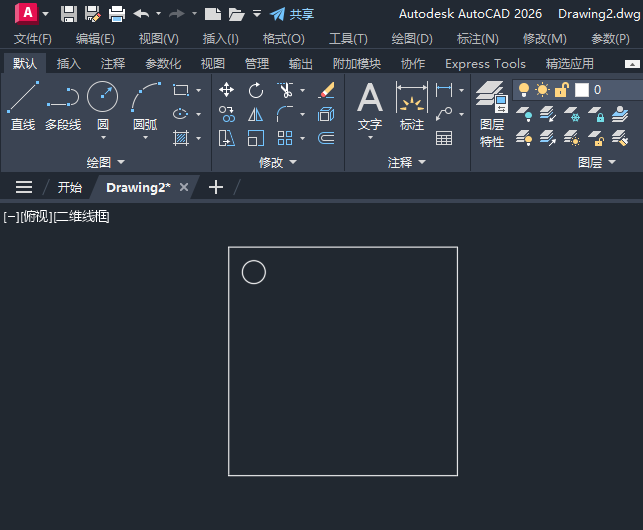Click the Open folder icon

click(236, 14)
